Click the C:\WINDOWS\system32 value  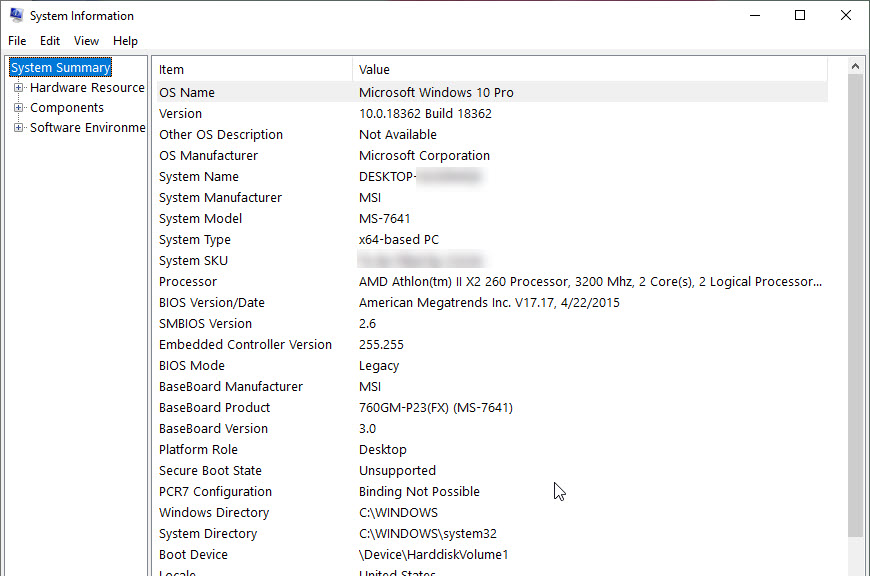(428, 534)
